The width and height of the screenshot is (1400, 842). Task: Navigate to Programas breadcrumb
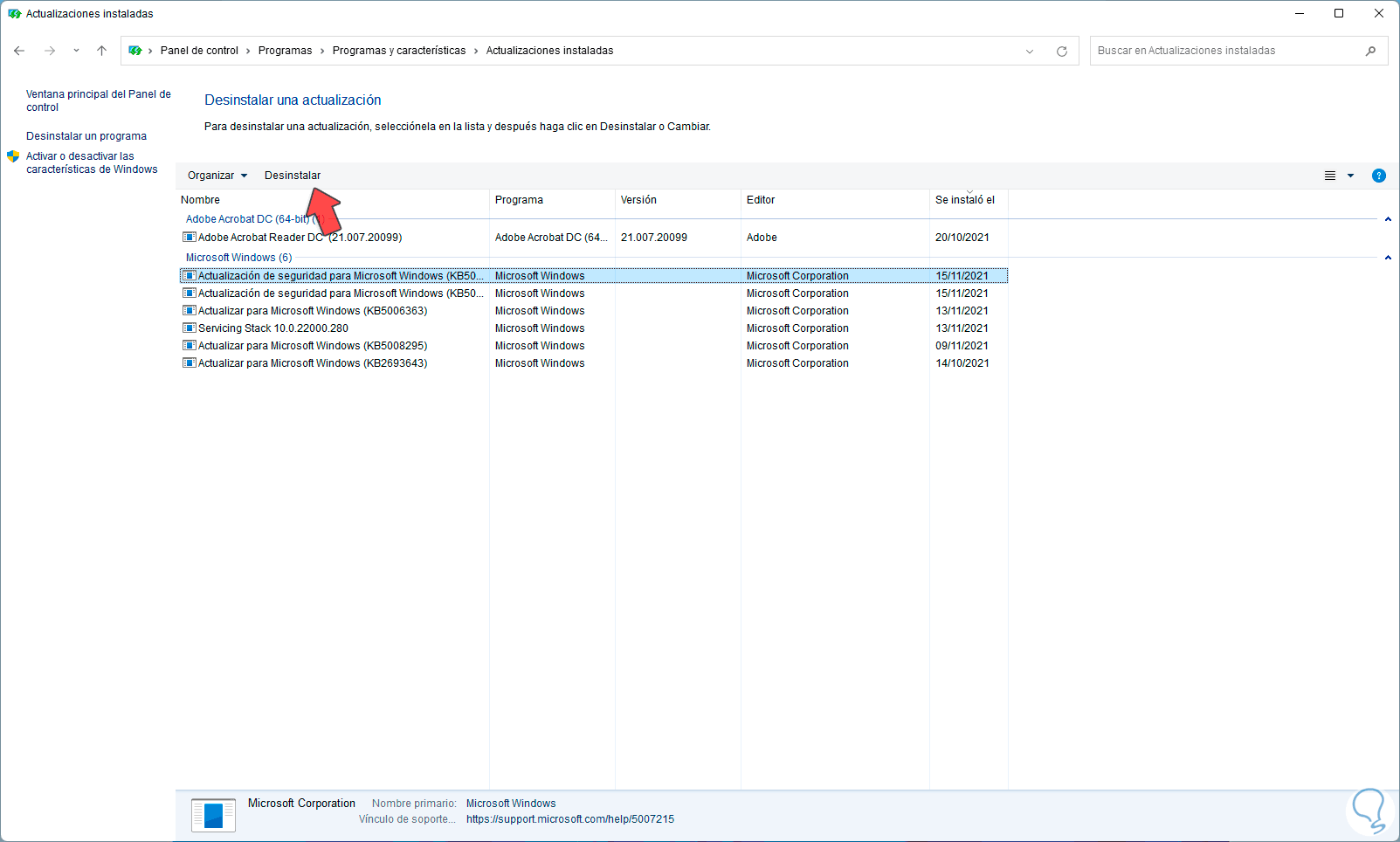[x=285, y=51]
